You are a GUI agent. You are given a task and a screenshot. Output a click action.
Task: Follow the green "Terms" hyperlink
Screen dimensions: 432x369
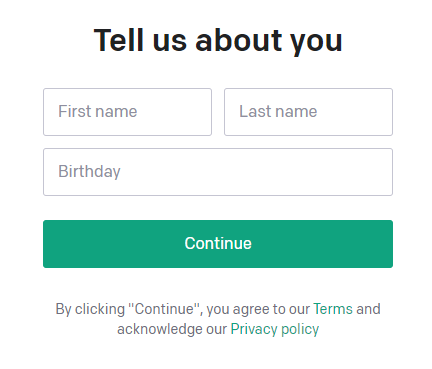333,309
